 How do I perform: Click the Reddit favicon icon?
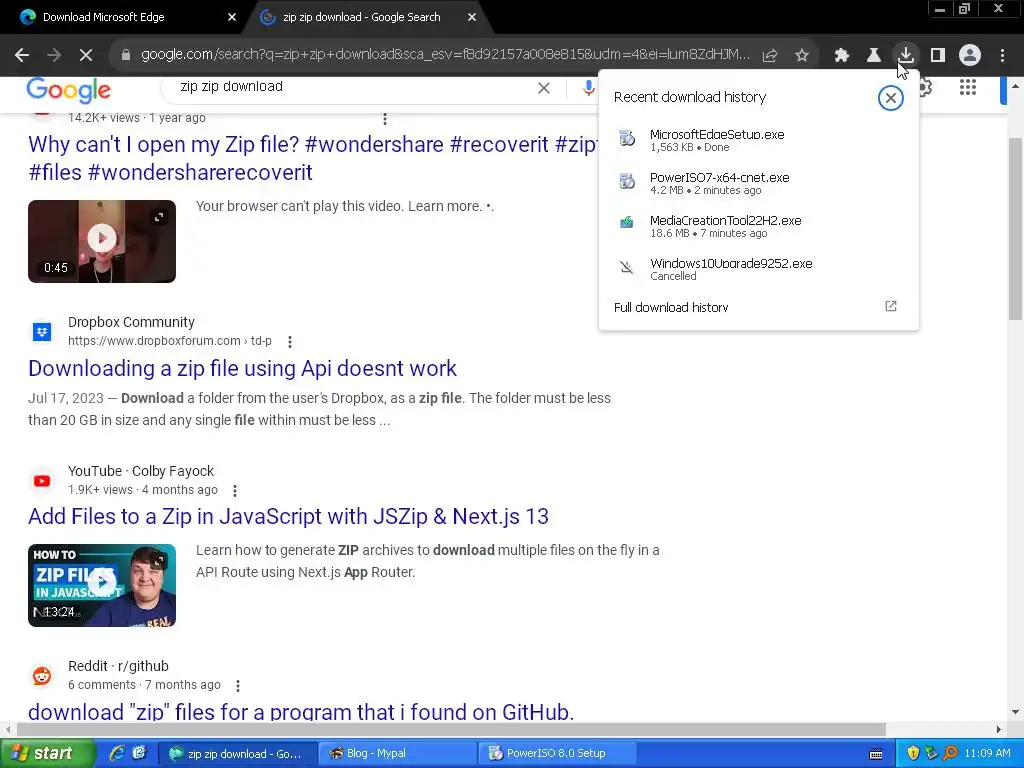(42, 675)
